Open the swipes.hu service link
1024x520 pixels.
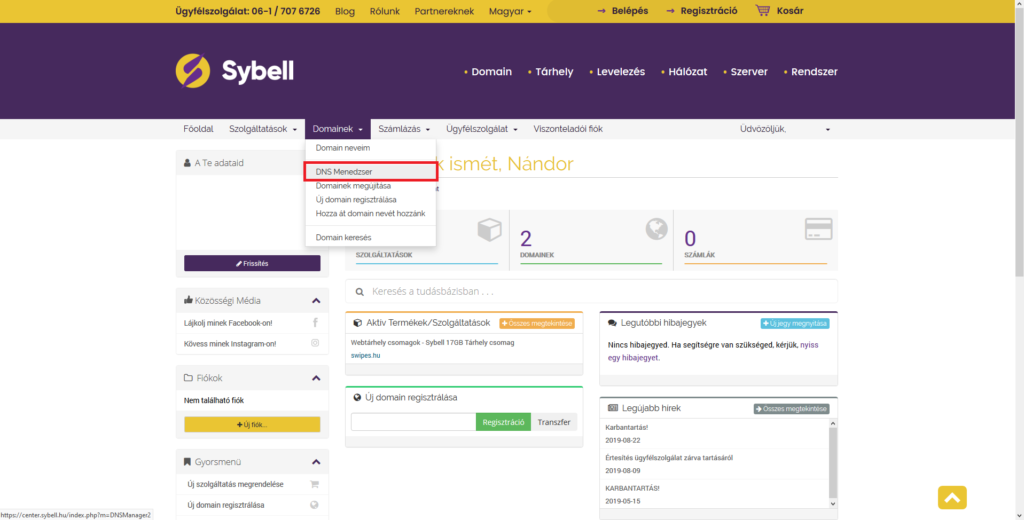[365, 355]
